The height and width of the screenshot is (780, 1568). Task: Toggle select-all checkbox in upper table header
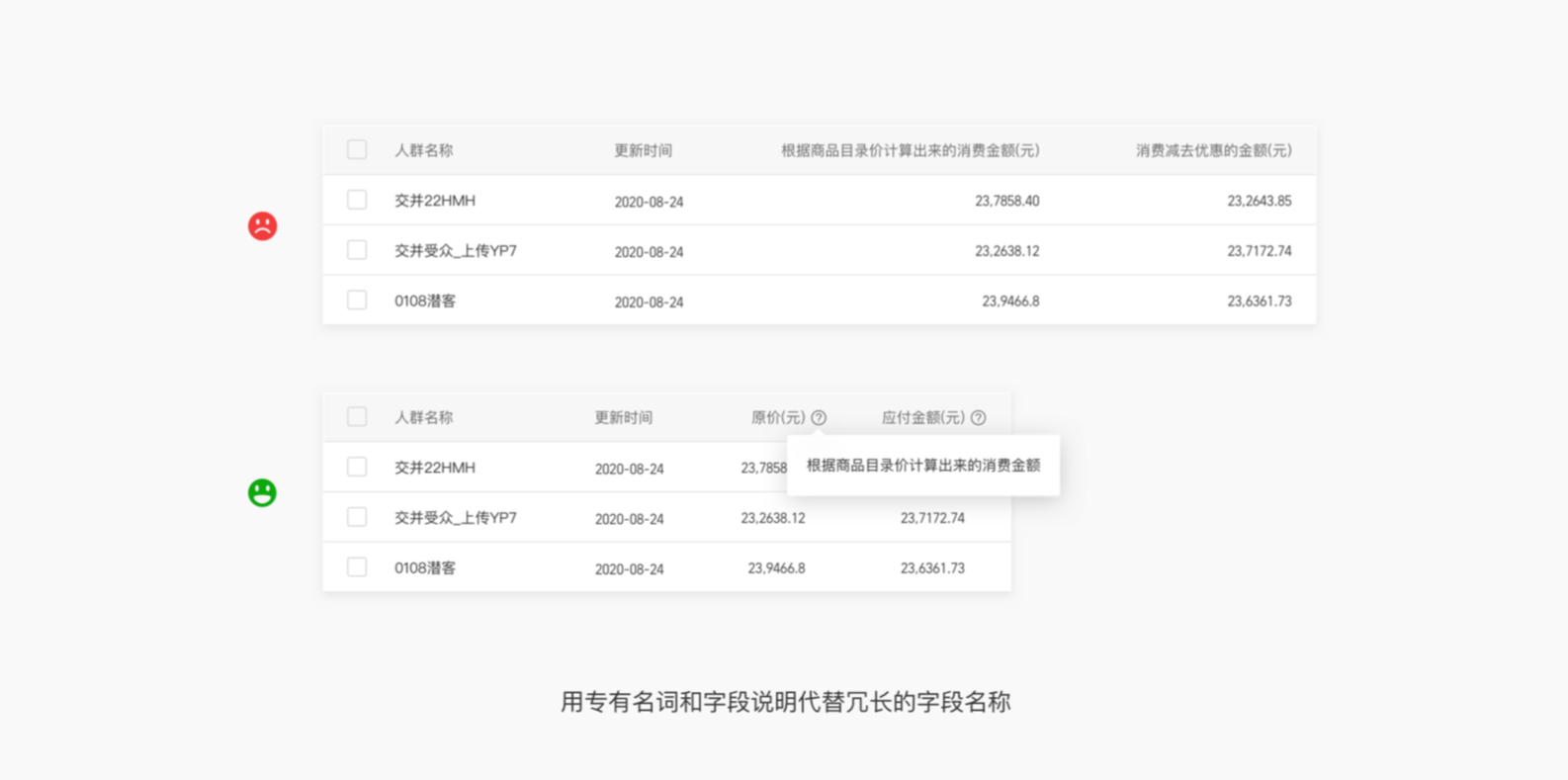pos(357,149)
